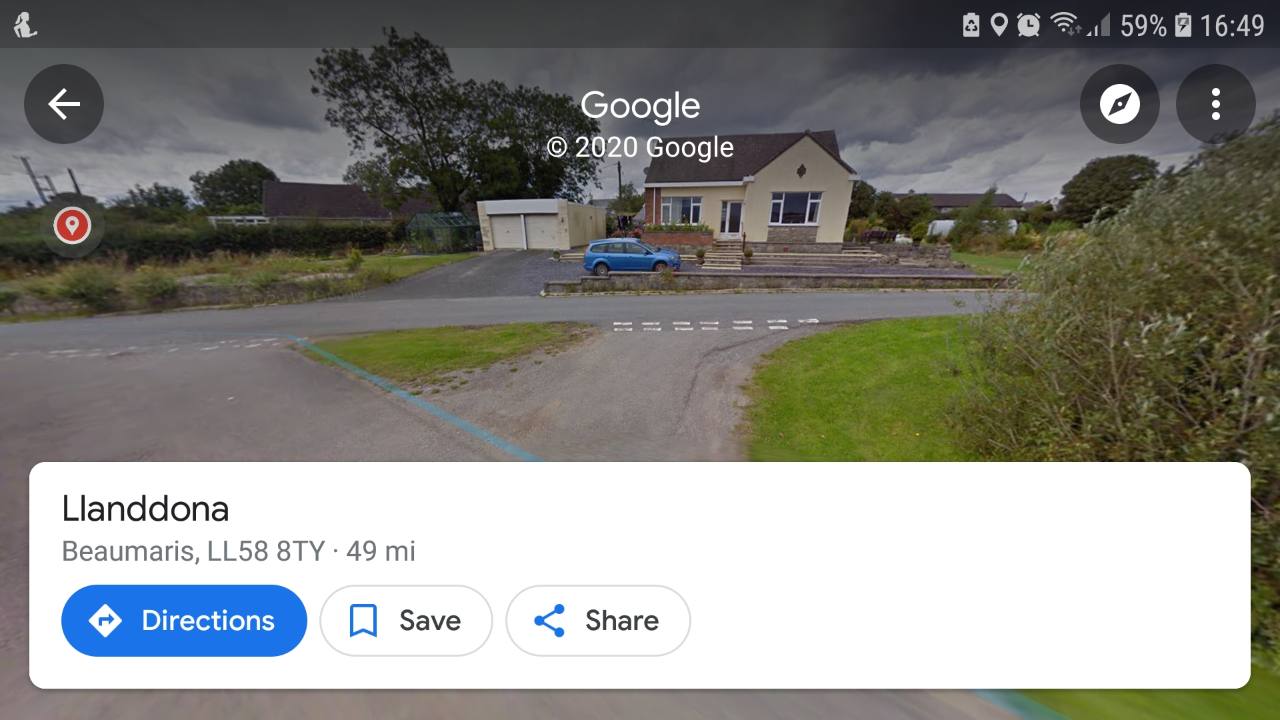The height and width of the screenshot is (720, 1280).
Task: Open the three-dot overflow menu
Action: [1216, 104]
